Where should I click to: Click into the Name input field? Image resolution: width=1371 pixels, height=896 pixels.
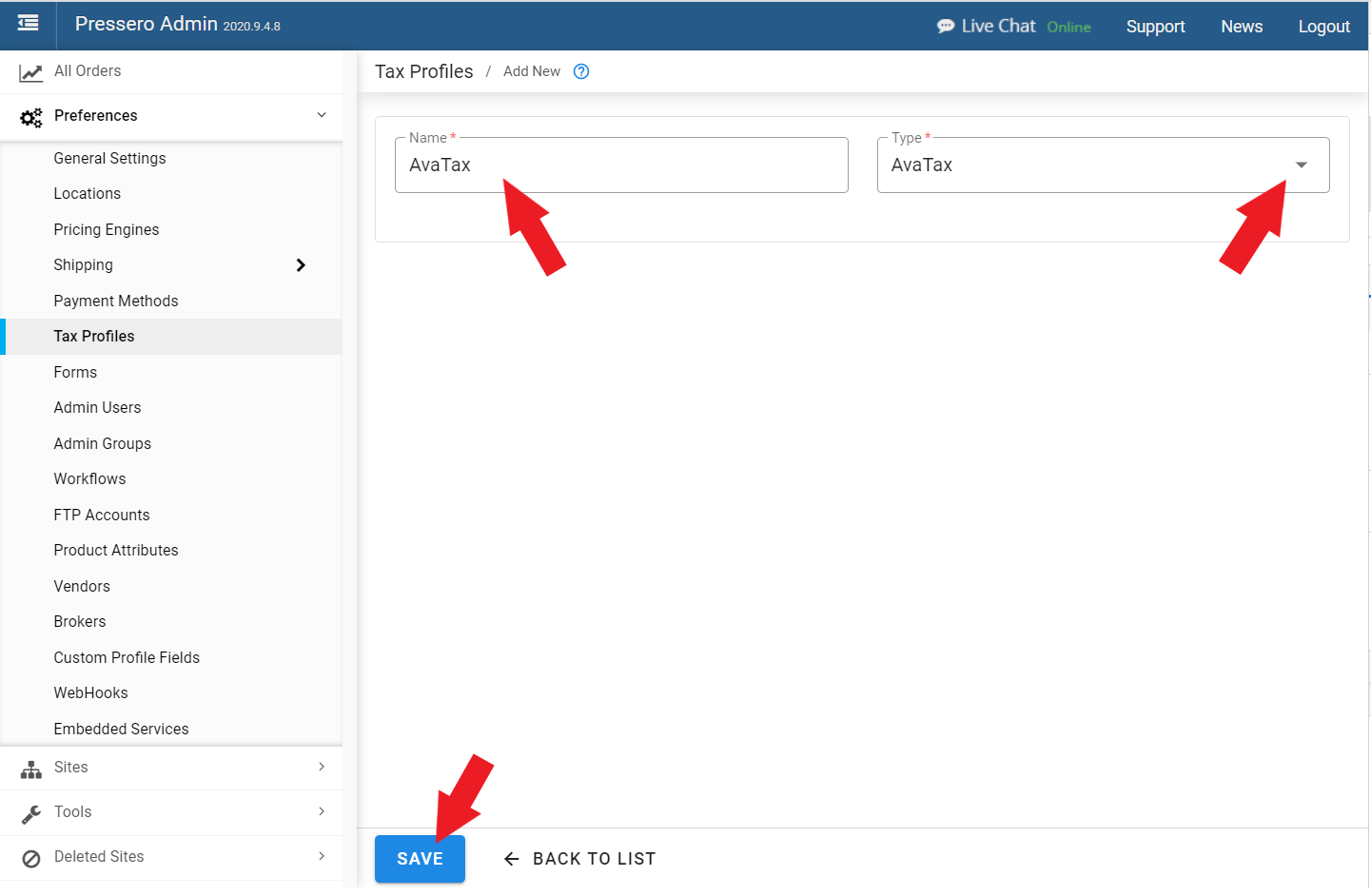point(621,166)
